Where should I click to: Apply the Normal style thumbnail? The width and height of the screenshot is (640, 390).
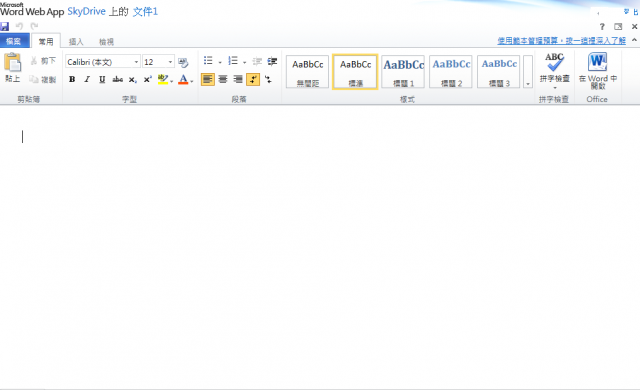[x=355, y=72]
